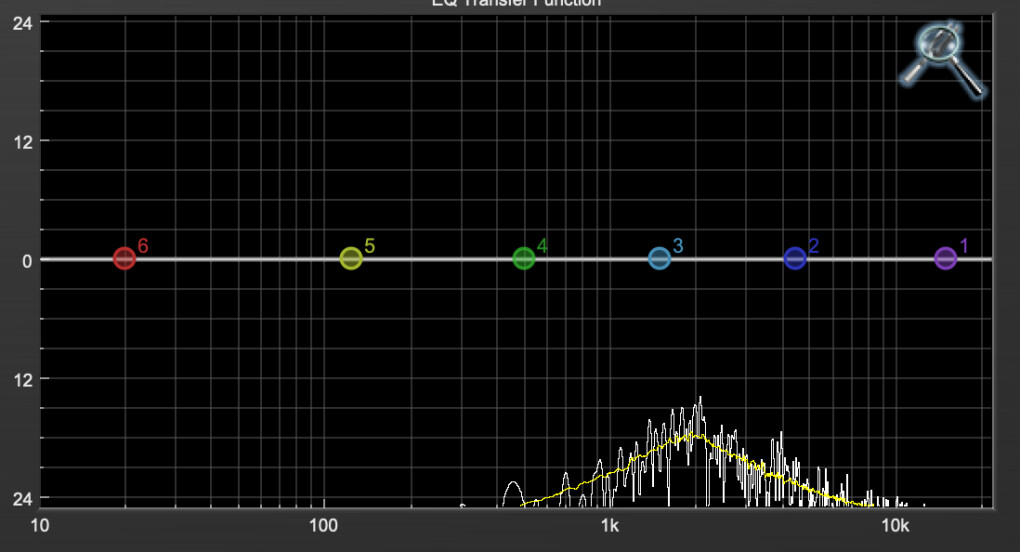
Task: Select green EQ band 4 node
Action: point(524,259)
